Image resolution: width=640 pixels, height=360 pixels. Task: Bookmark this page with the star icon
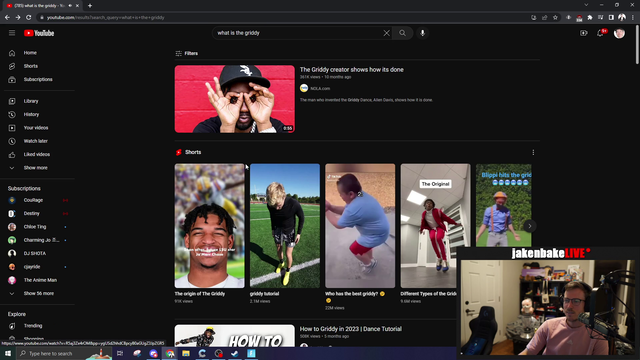[x=555, y=18]
